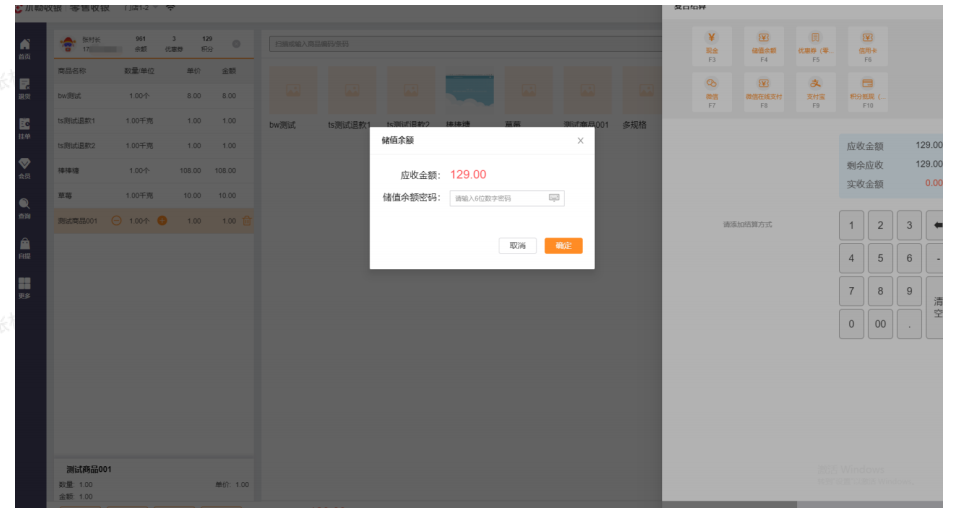The width and height of the screenshot is (958, 512).
Task: Click the 129.00 应收金额 value in dialog
Action: (468, 175)
